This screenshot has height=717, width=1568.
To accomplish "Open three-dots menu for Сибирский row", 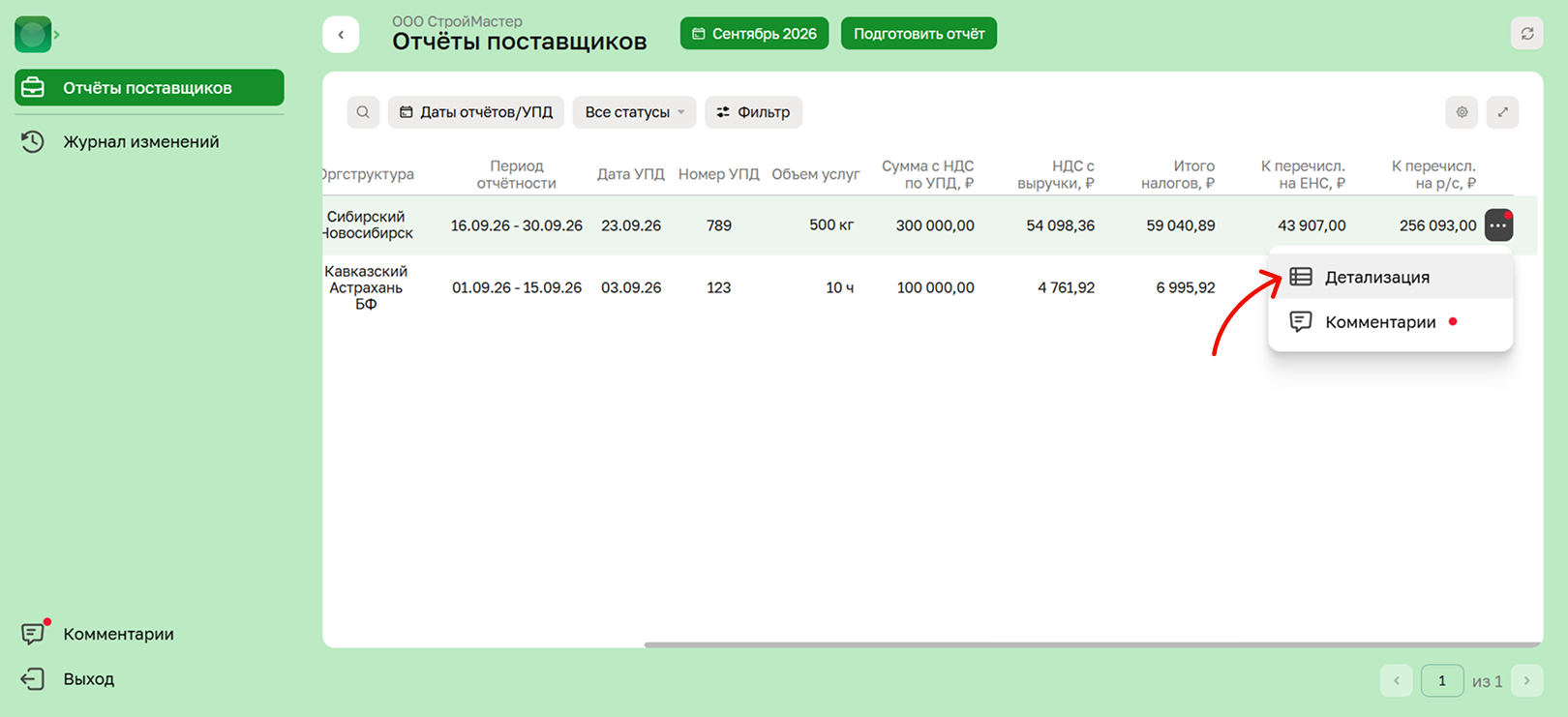I will [1498, 225].
